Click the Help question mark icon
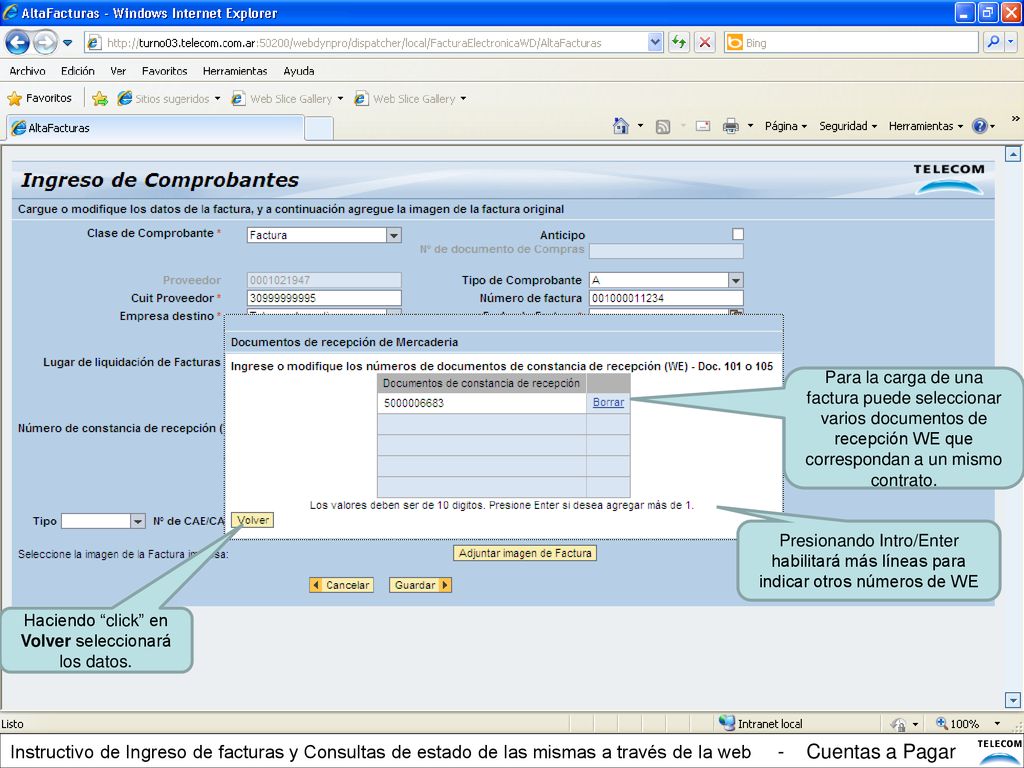The image size is (1024, 768). pos(980,126)
